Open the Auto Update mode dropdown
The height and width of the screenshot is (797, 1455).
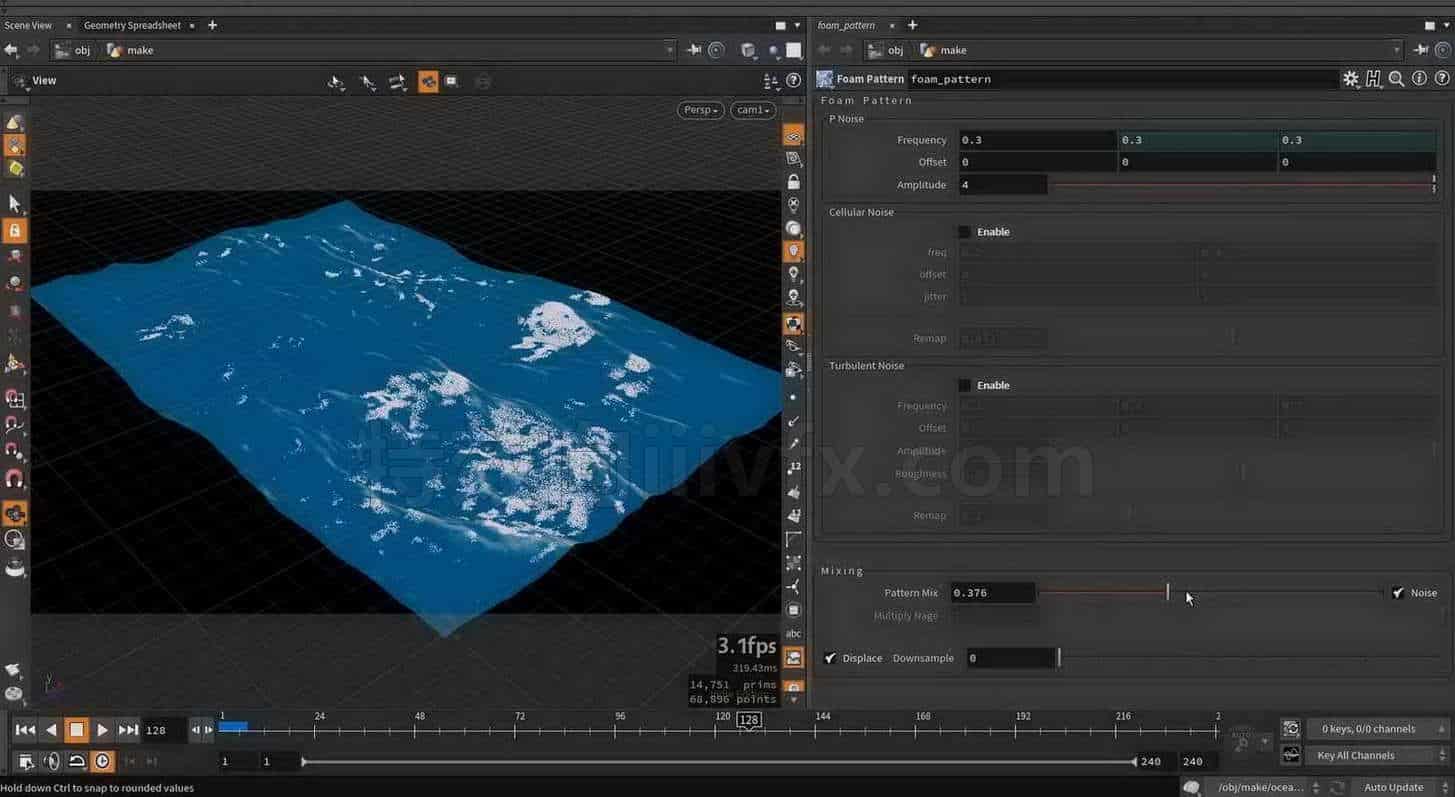tap(1399, 787)
